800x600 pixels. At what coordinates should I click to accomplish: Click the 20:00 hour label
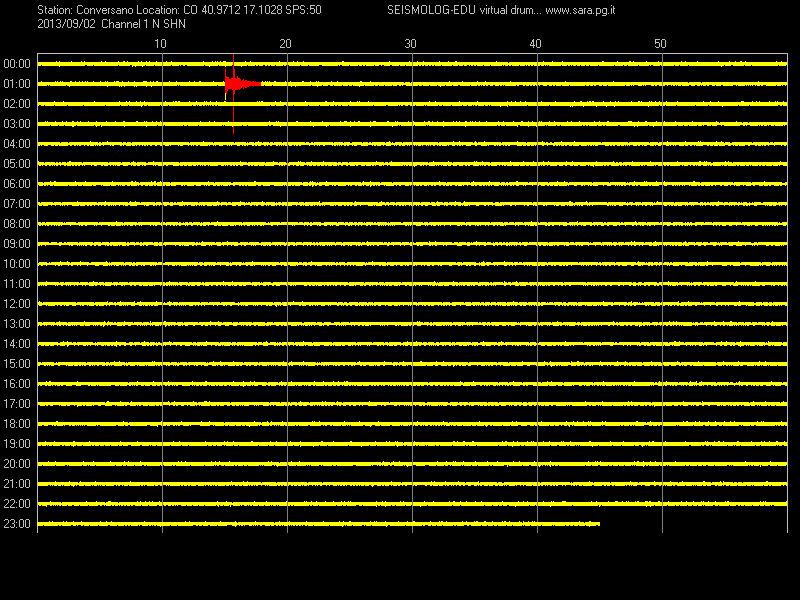coord(17,464)
